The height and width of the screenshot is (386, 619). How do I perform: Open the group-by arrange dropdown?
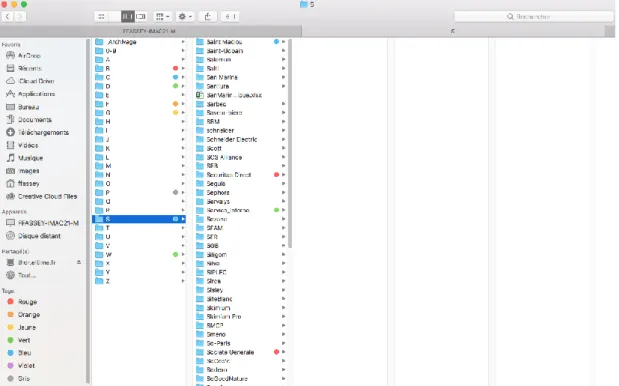click(162, 17)
